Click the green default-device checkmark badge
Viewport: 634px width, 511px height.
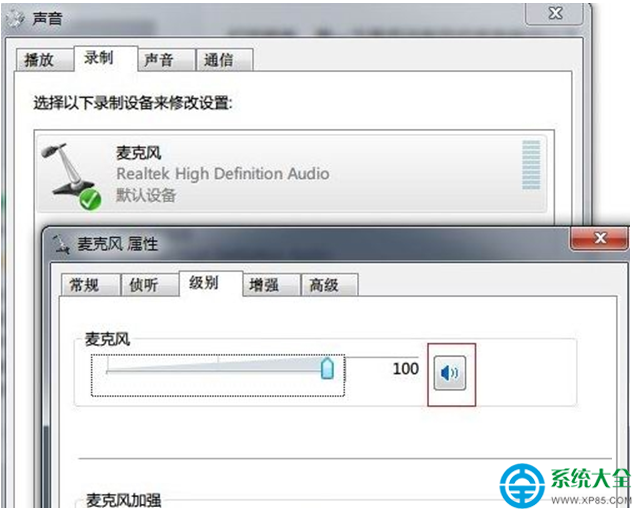[x=90, y=199]
